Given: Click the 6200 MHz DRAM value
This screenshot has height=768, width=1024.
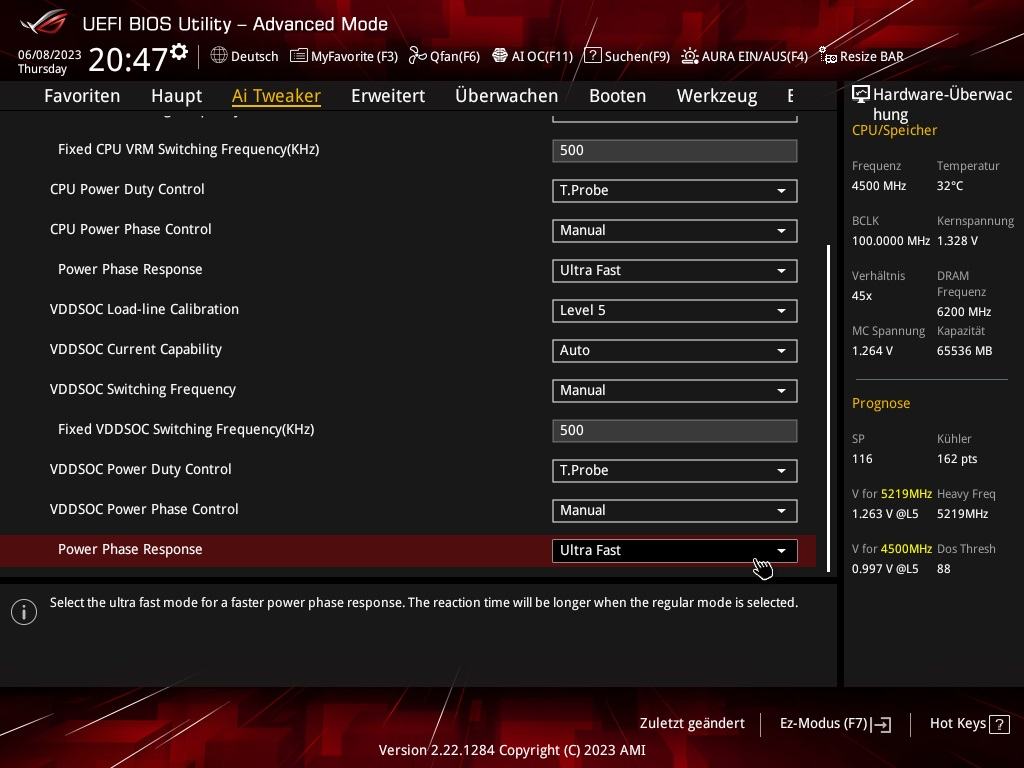Looking at the screenshot, I should pos(964,312).
